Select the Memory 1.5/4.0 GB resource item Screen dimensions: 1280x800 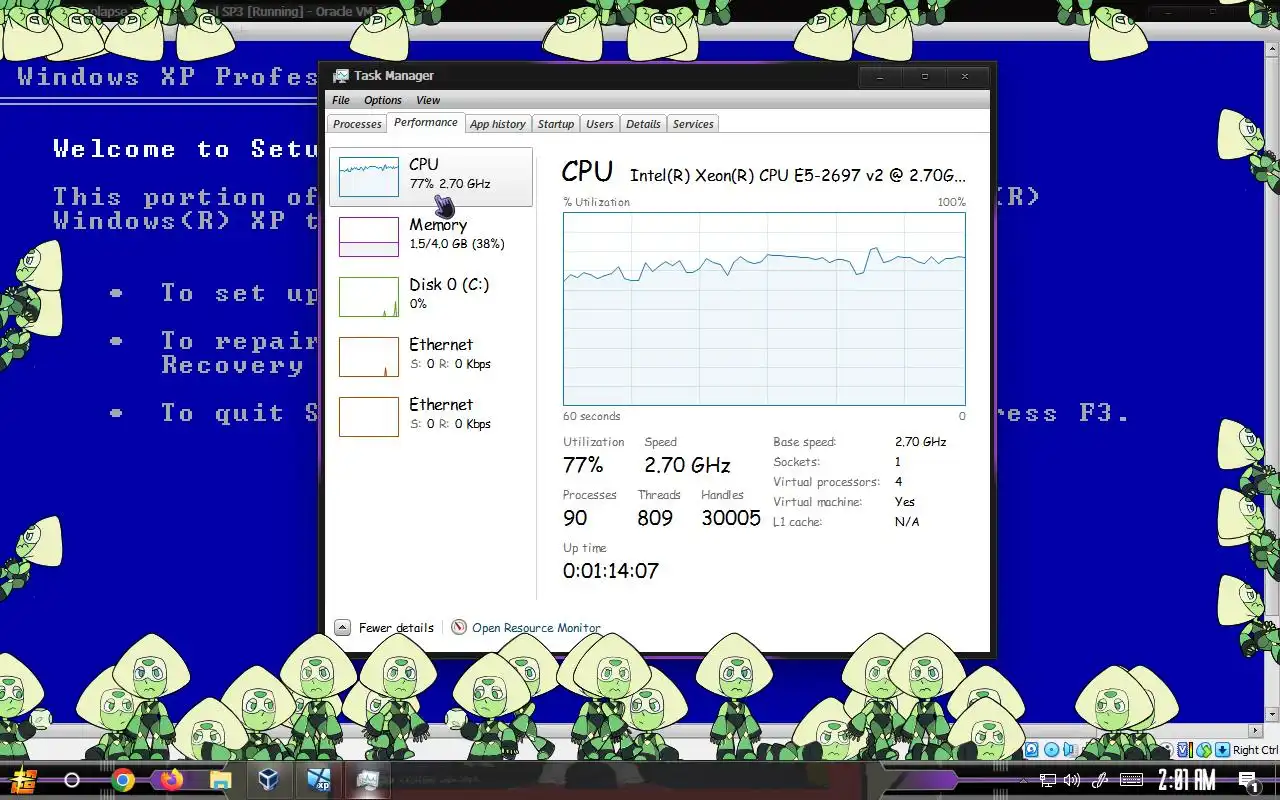coord(431,236)
